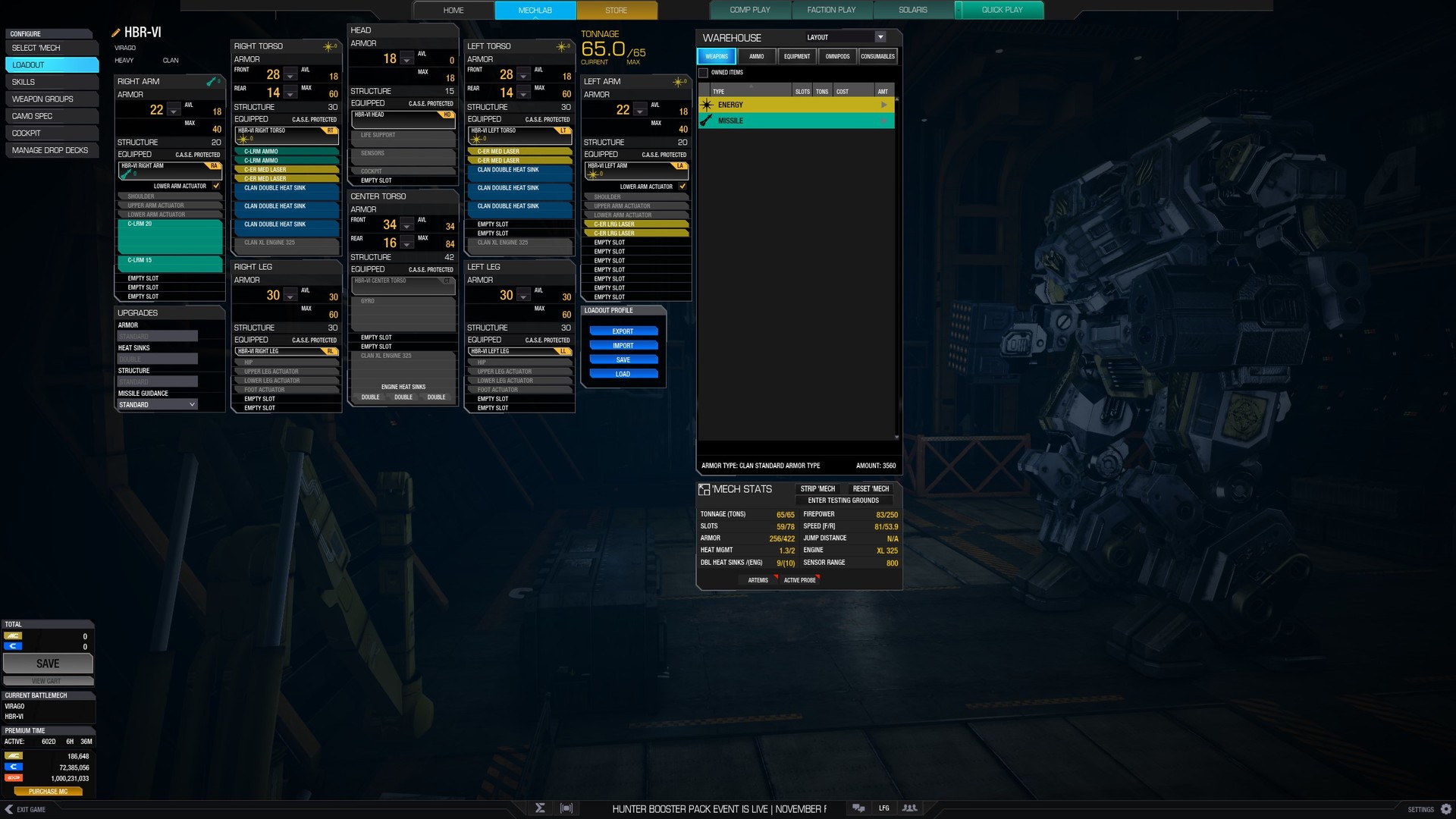
Task: Click the Exit Game back arrow
Action: [x=9, y=809]
